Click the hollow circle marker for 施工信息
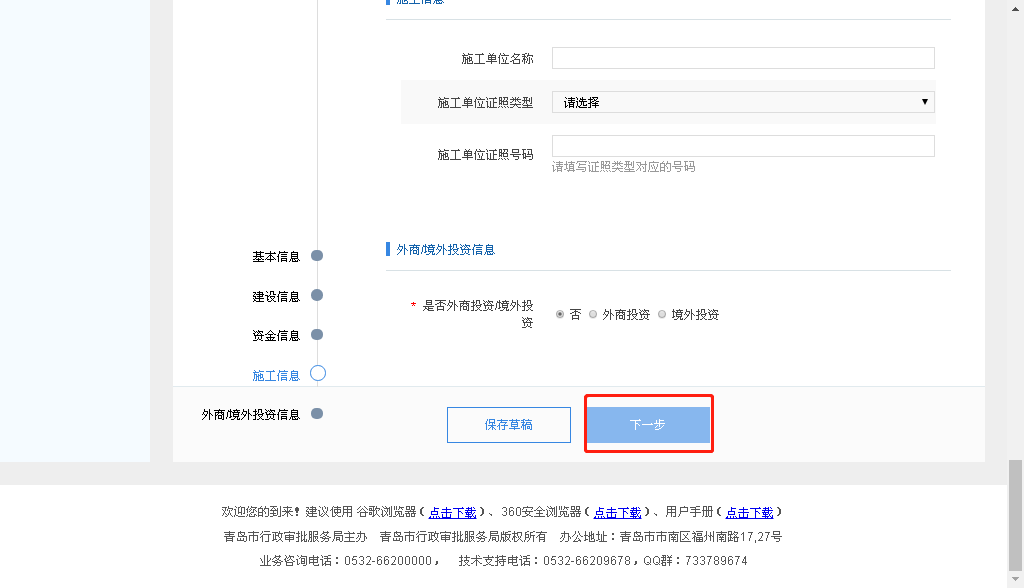 click(x=318, y=374)
